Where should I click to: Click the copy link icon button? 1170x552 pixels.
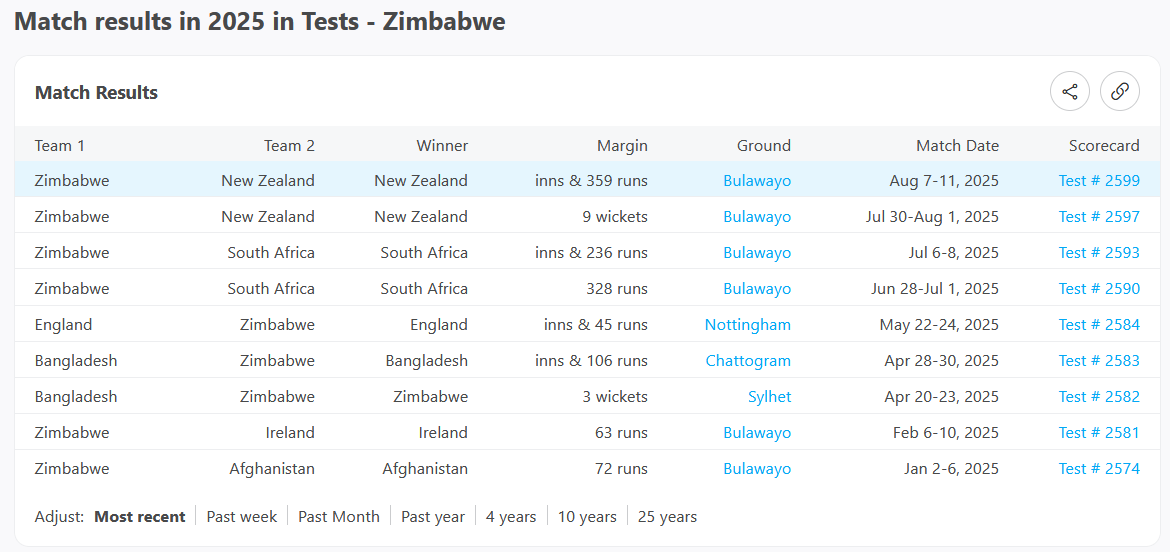click(x=1120, y=92)
